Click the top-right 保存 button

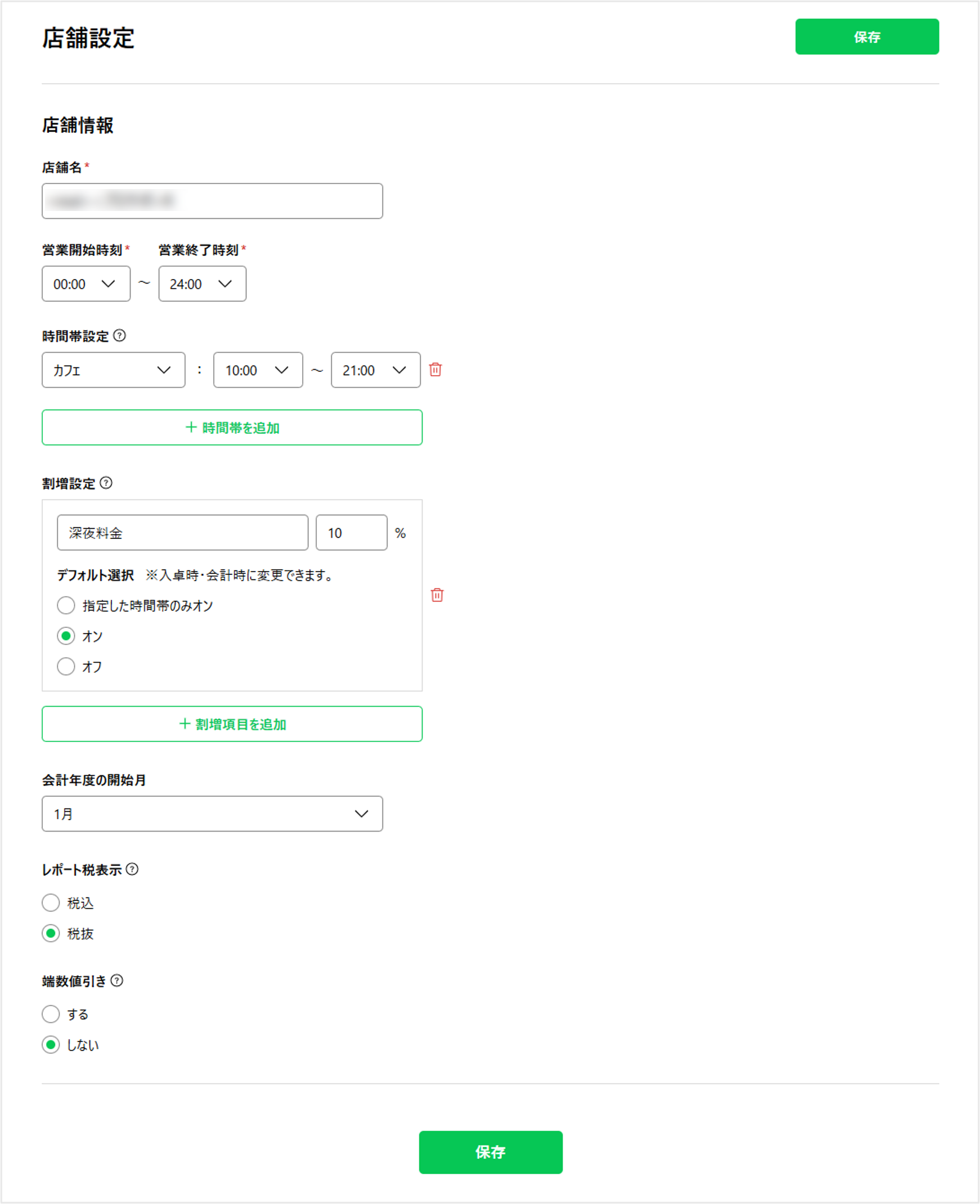[866, 37]
